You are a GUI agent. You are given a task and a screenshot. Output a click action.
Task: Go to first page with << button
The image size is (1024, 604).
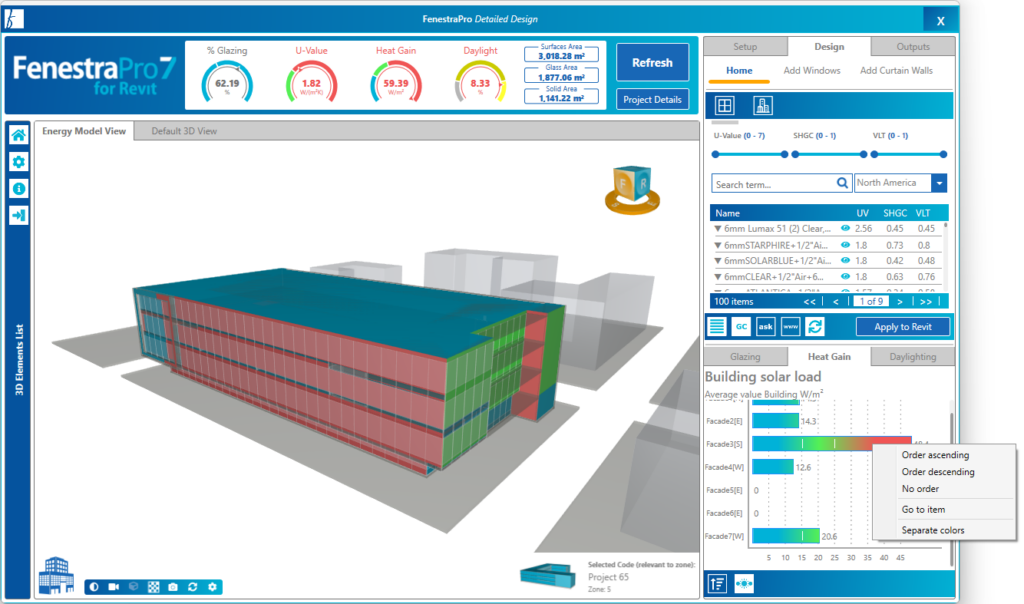[x=810, y=302]
